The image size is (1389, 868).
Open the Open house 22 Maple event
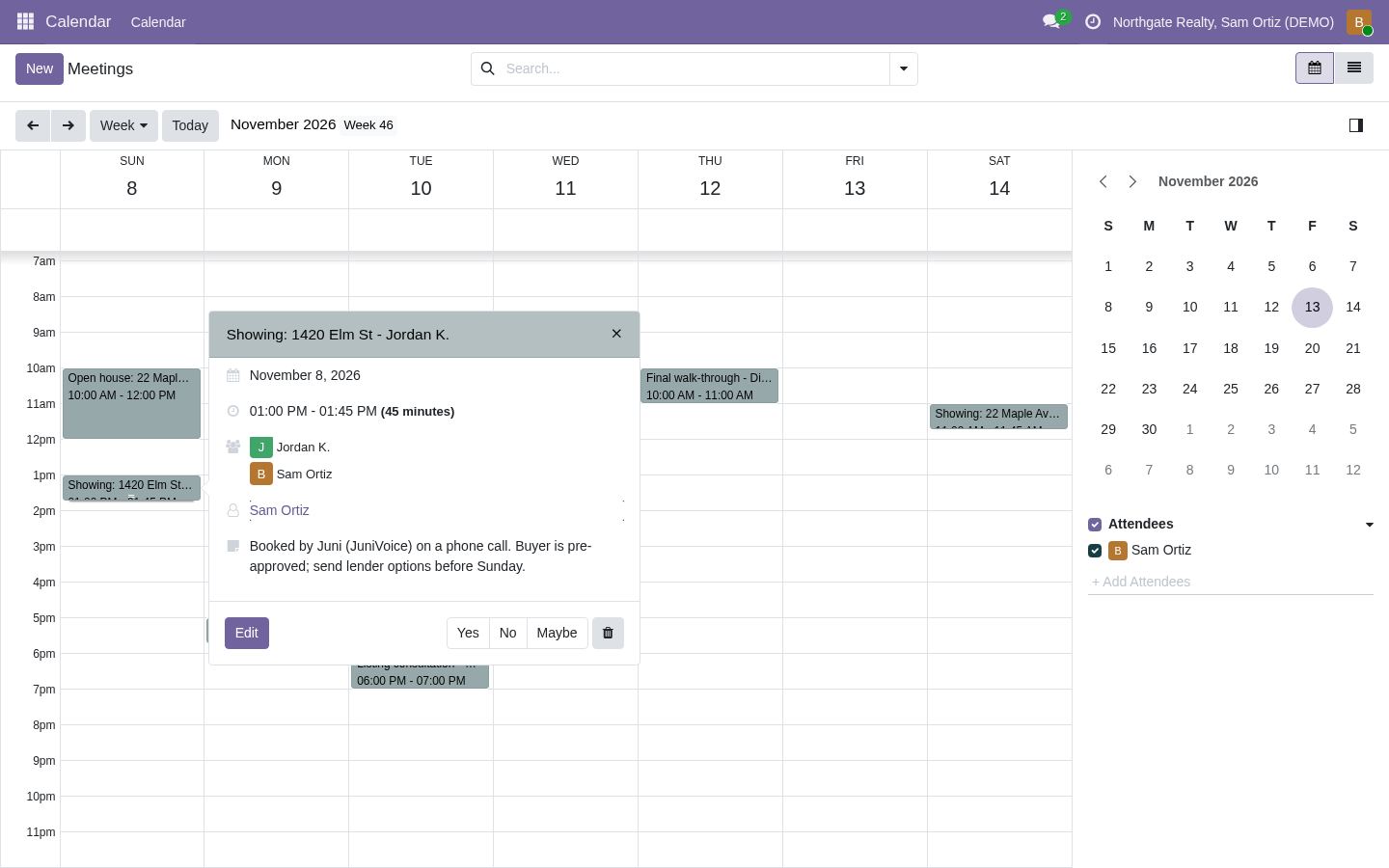pyautogui.click(x=131, y=403)
